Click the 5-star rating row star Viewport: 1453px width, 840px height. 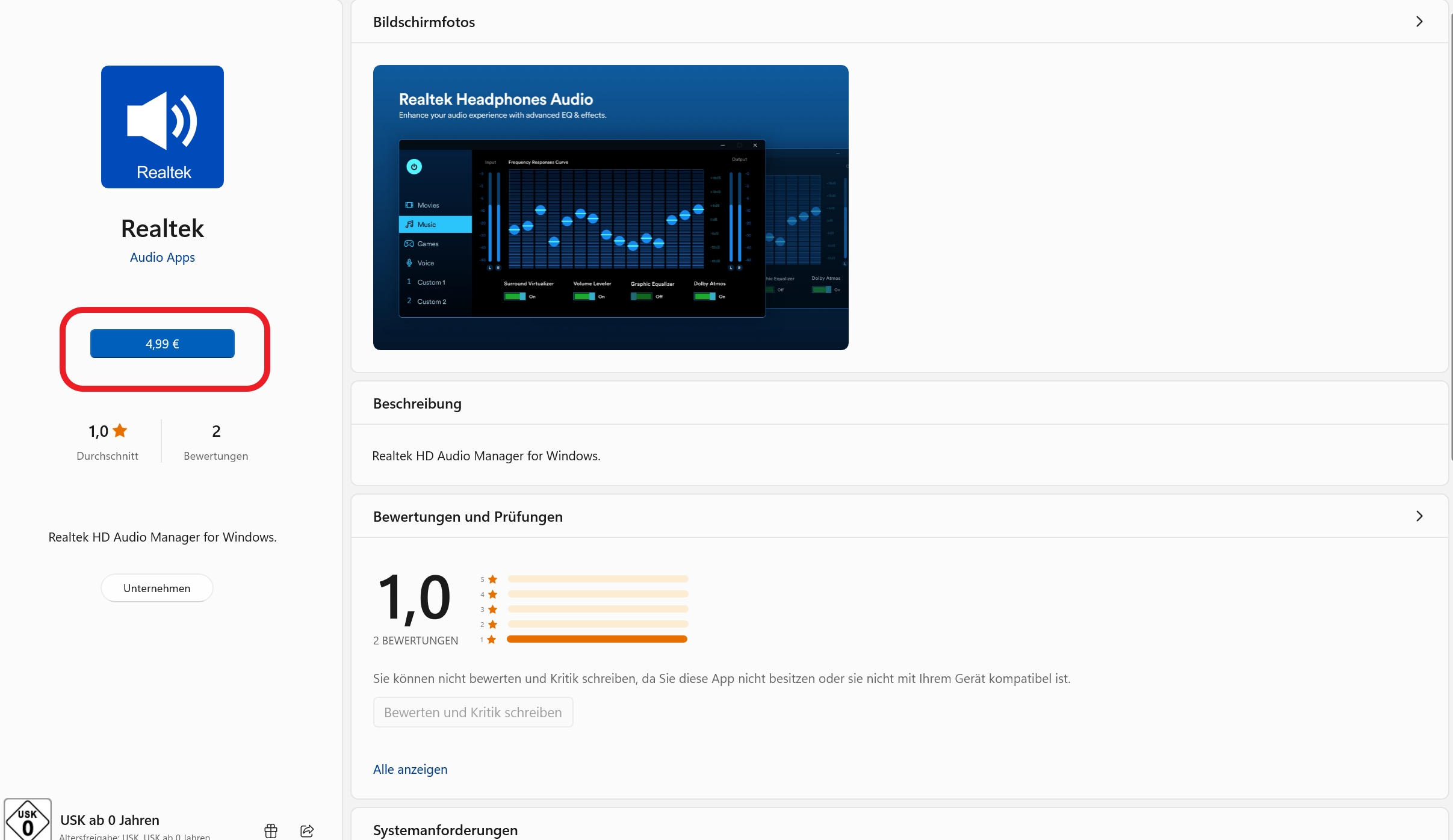(492, 579)
